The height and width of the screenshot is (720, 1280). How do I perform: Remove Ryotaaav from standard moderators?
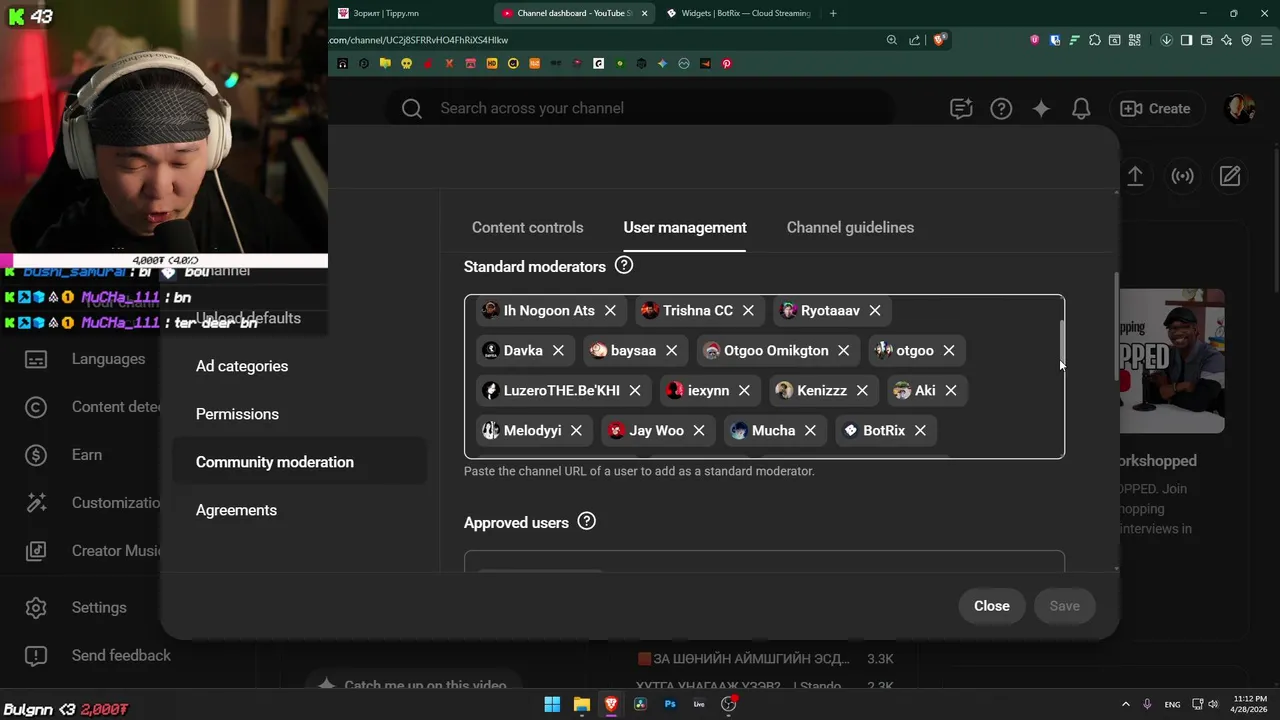click(875, 311)
